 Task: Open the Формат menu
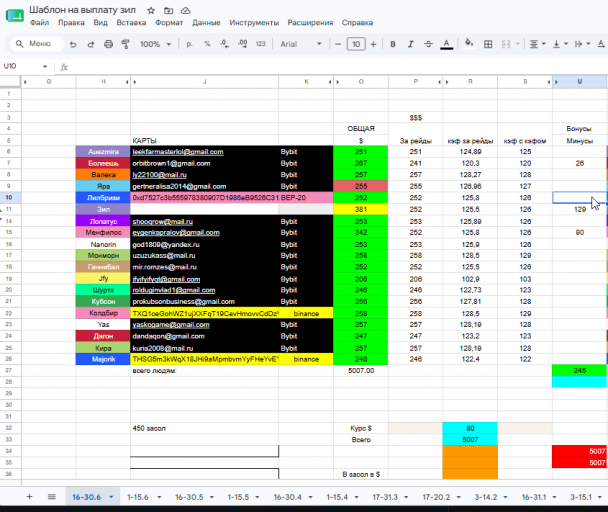pyautogui.click(x=169, y=22)
